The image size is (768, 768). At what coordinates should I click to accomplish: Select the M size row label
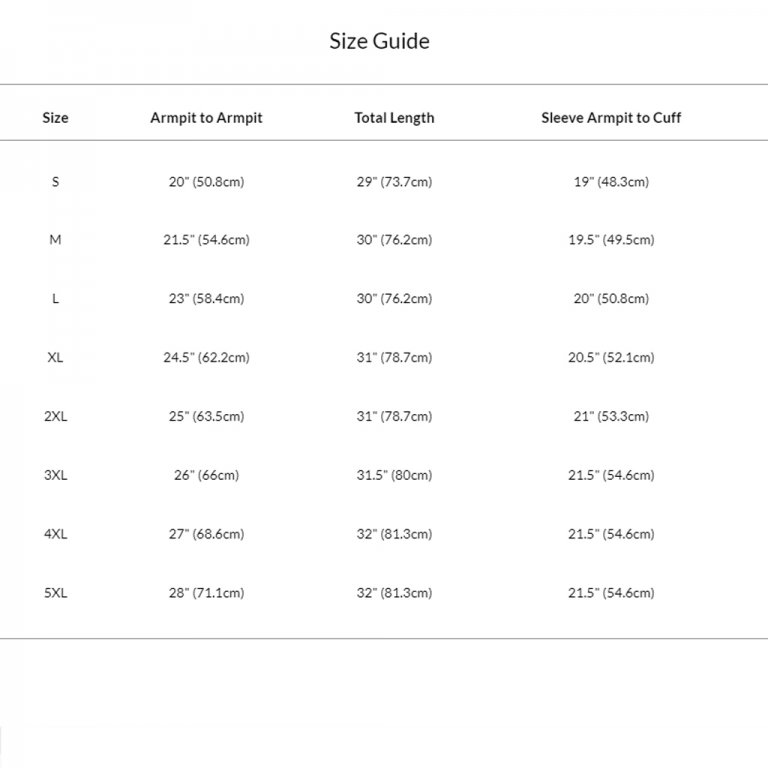pos(55,240)
